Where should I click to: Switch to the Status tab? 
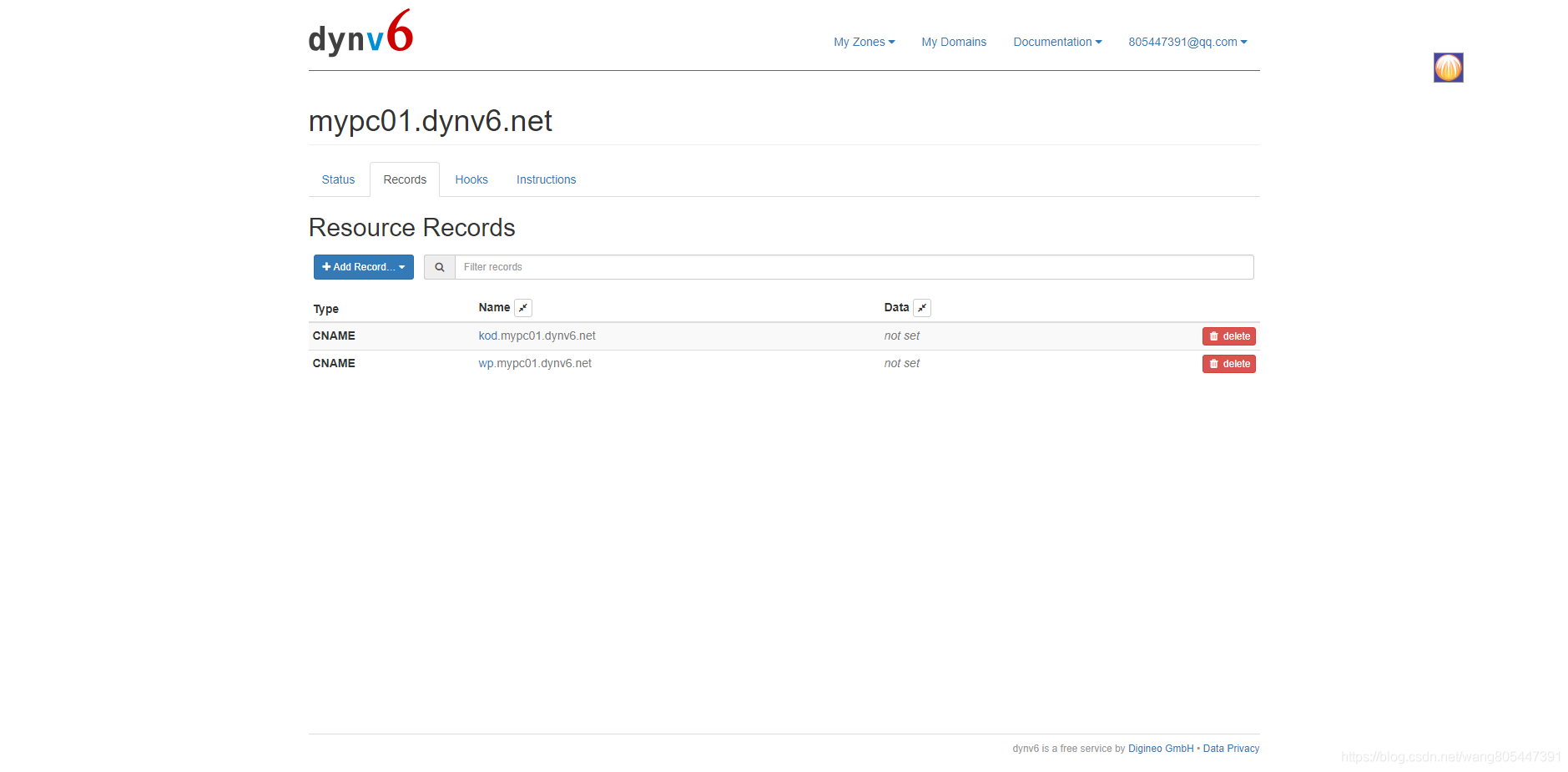[x=338, y=179]
